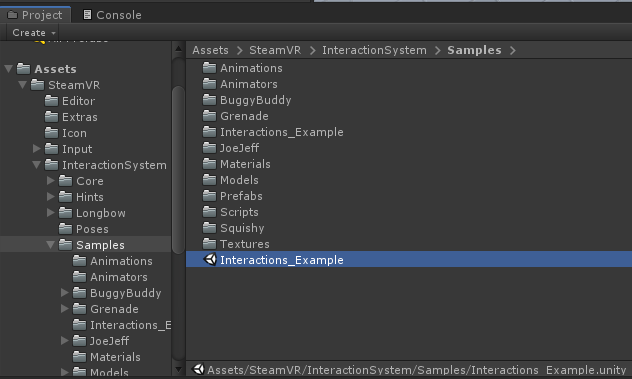The height and width of the screenshot is (379, 632).
Task: Collapse the Assets root folder
Action: [x=8, y=69]
